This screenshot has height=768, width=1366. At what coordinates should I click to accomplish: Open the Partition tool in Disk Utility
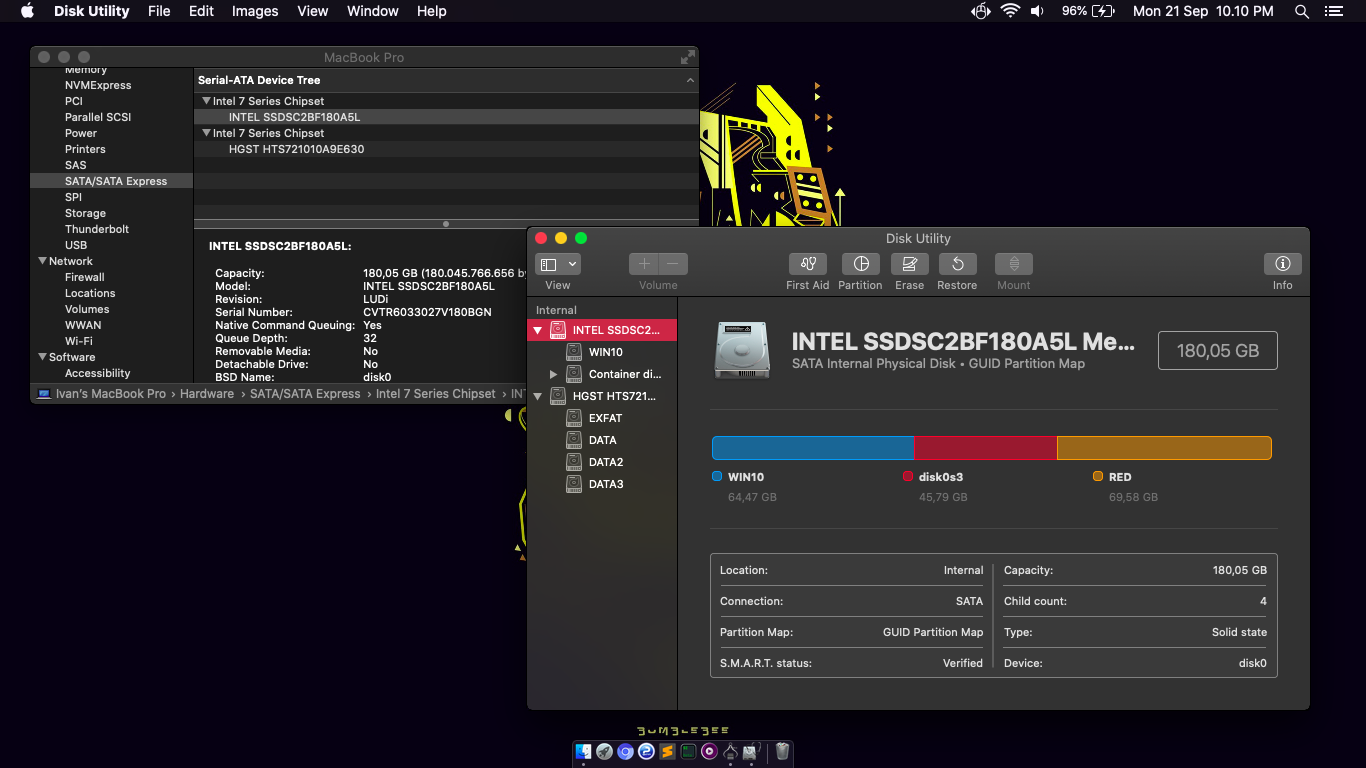coord(860,264)
